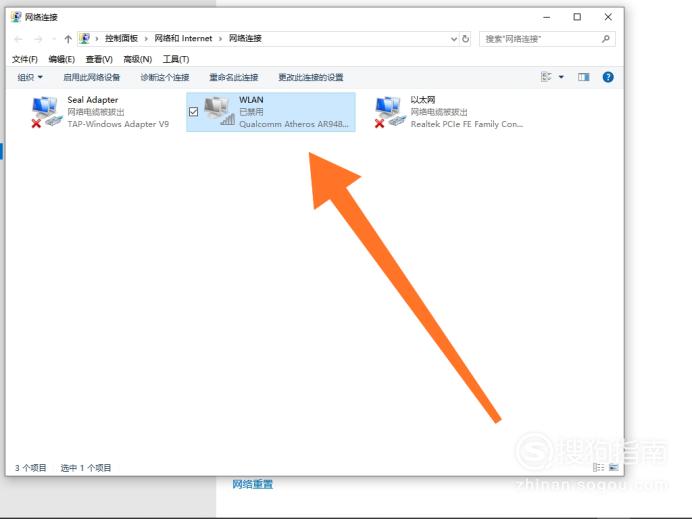Screen dimensions: 692x519
Task: Expand the 组织 dropdown menu
Action: (x=30, y=77)
